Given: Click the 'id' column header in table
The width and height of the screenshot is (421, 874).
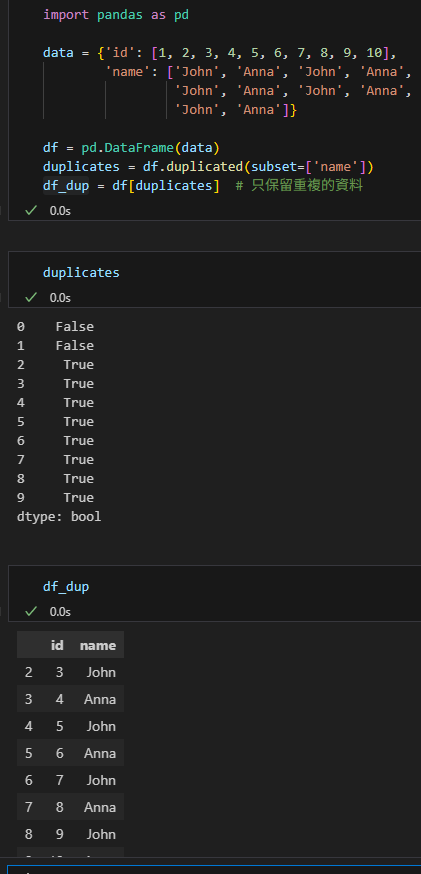Looking at the screenshot, I should pos(57,645).
